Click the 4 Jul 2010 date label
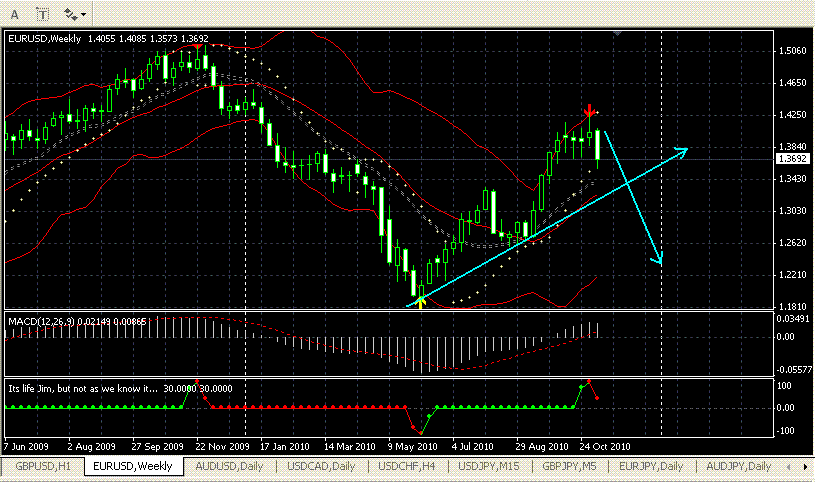Screen dimensions: 815x482 [472, 447]
